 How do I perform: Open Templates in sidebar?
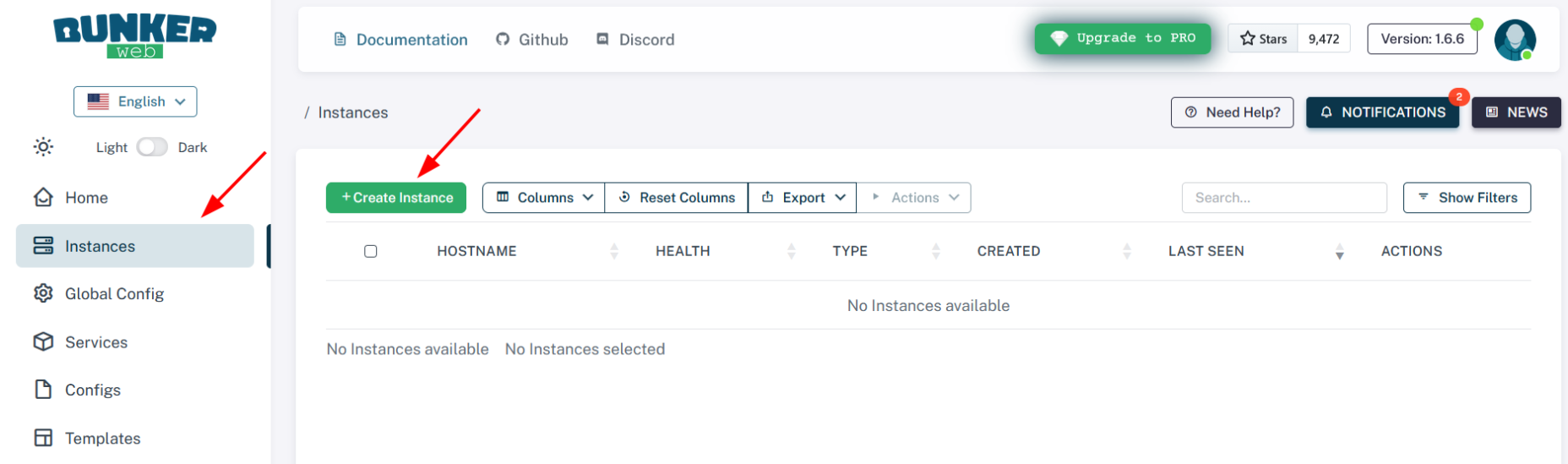pos(135,438)
